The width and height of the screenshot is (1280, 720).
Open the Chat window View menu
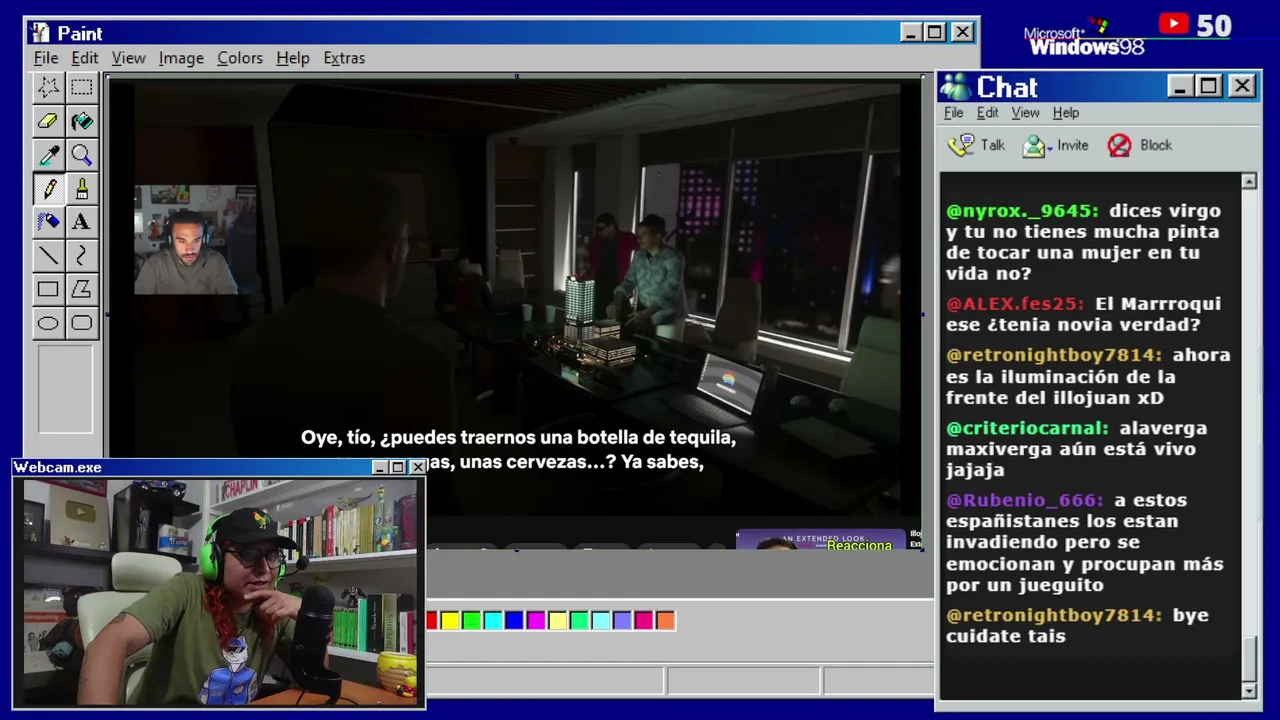[1025, 113]
